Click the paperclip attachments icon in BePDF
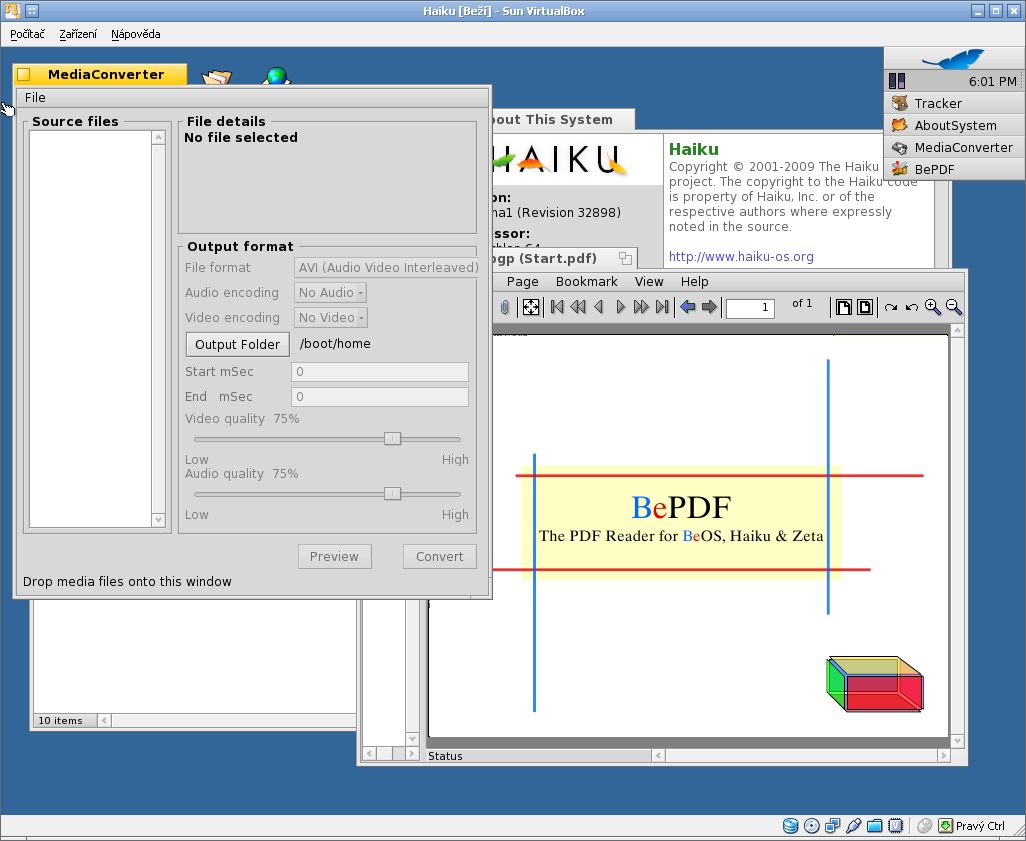Screen dimensions: 1026x841 [504, 307]
